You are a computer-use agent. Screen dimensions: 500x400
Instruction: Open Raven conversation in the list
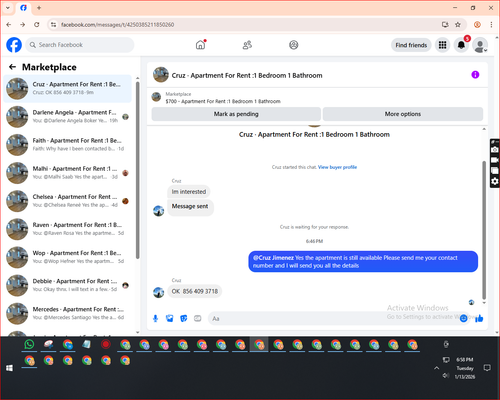[x=67, y=229]
